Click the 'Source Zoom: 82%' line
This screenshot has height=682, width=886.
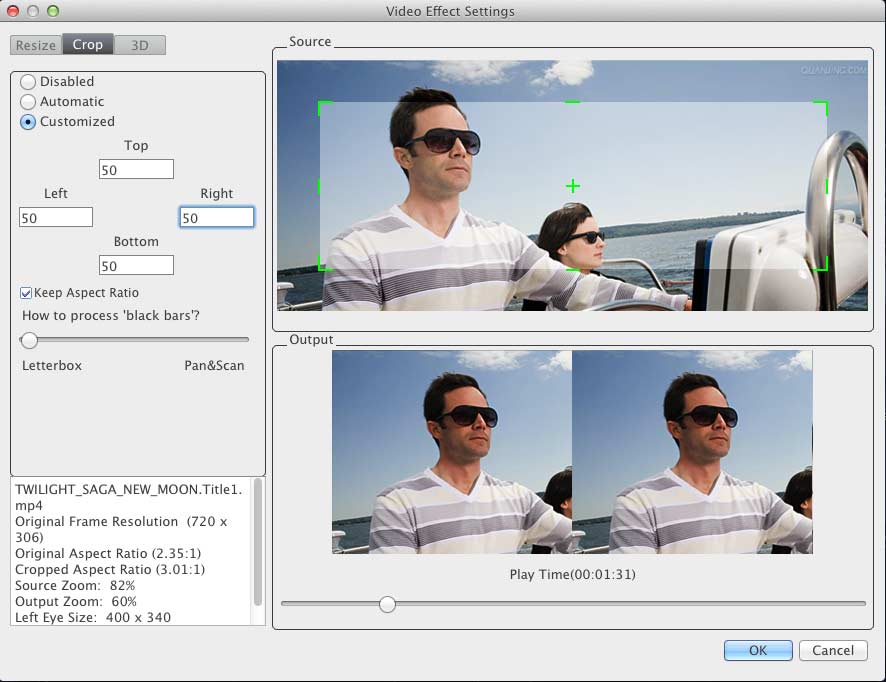pos(75,585)
